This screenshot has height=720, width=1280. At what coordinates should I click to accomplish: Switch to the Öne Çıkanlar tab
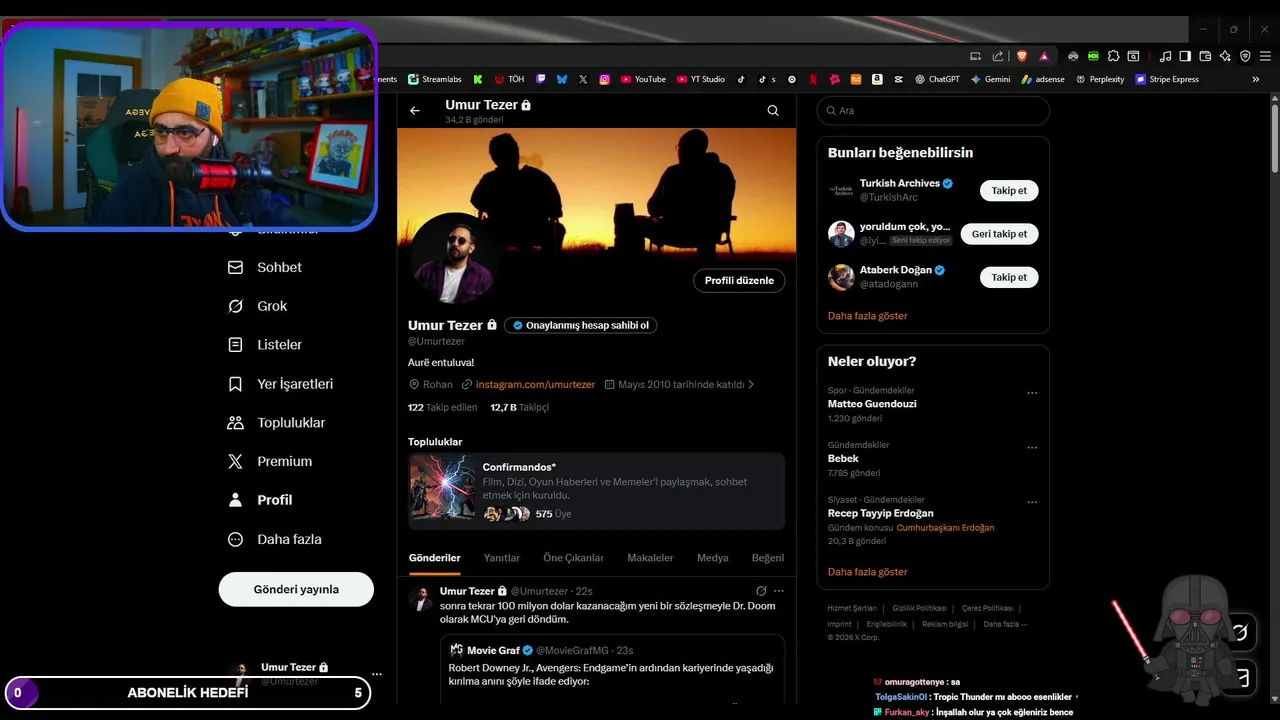(573, 558)
